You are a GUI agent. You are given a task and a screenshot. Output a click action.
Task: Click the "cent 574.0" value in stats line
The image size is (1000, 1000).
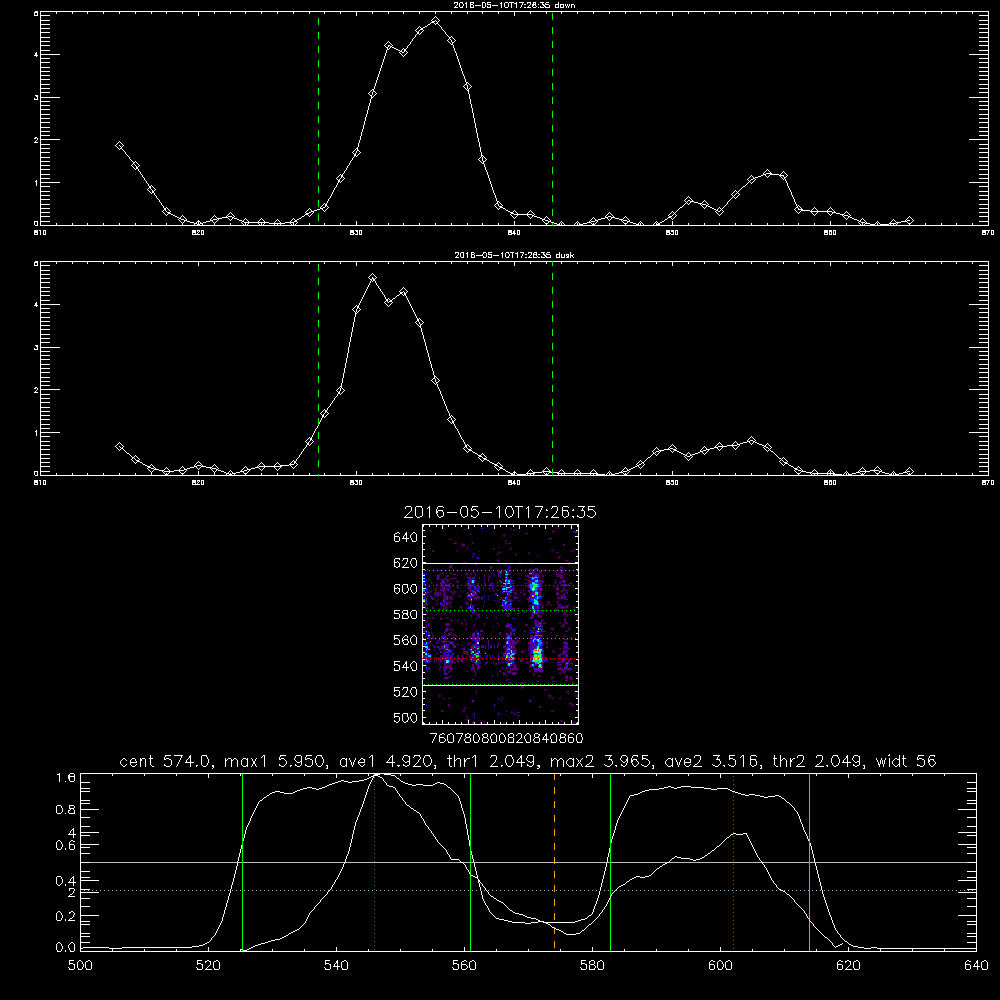click(165, 761)
